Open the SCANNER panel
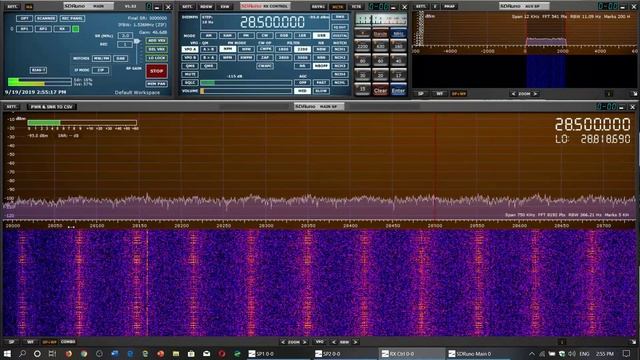The image size is (640, 360). point(45,18)
